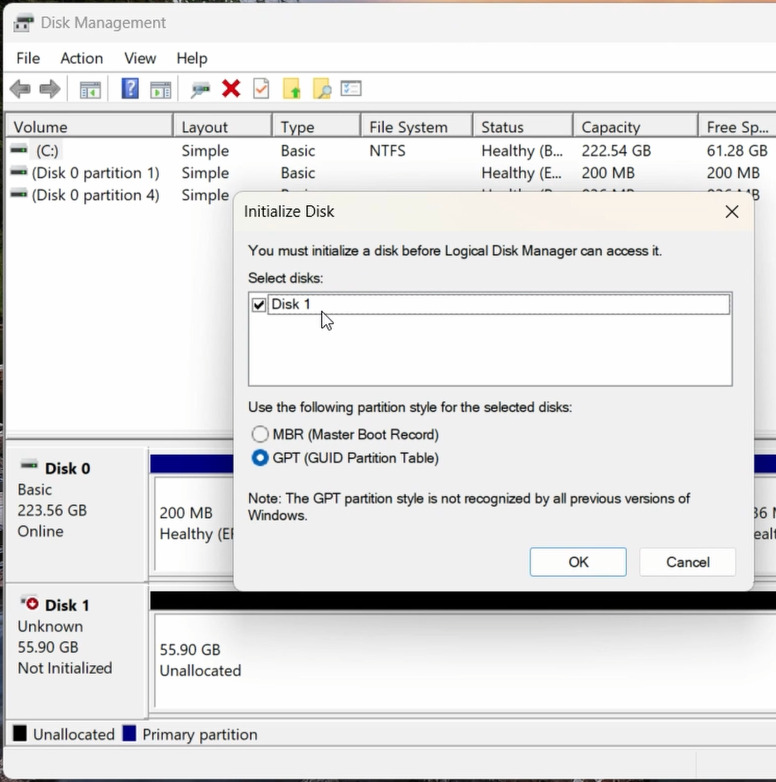776x782 pixels.
Task: Click the blue Primary partition legend swatch
Action: (129, 734)
